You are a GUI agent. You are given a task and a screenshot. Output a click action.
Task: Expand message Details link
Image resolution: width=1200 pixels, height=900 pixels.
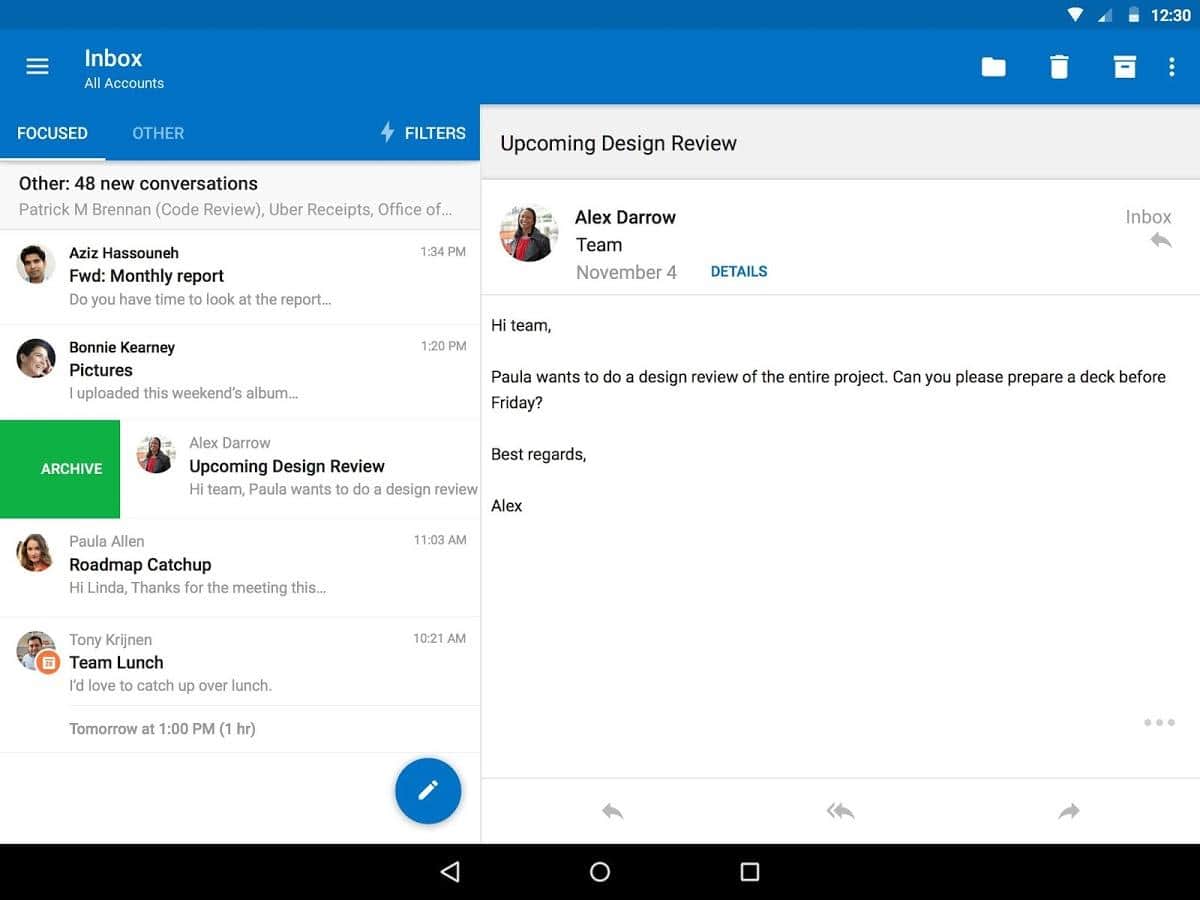click(739, 271)
